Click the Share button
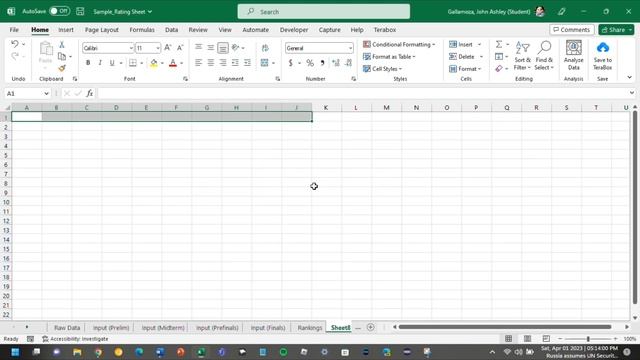The height and width of the screenshot is (360, 640). [x=616, y=30]
